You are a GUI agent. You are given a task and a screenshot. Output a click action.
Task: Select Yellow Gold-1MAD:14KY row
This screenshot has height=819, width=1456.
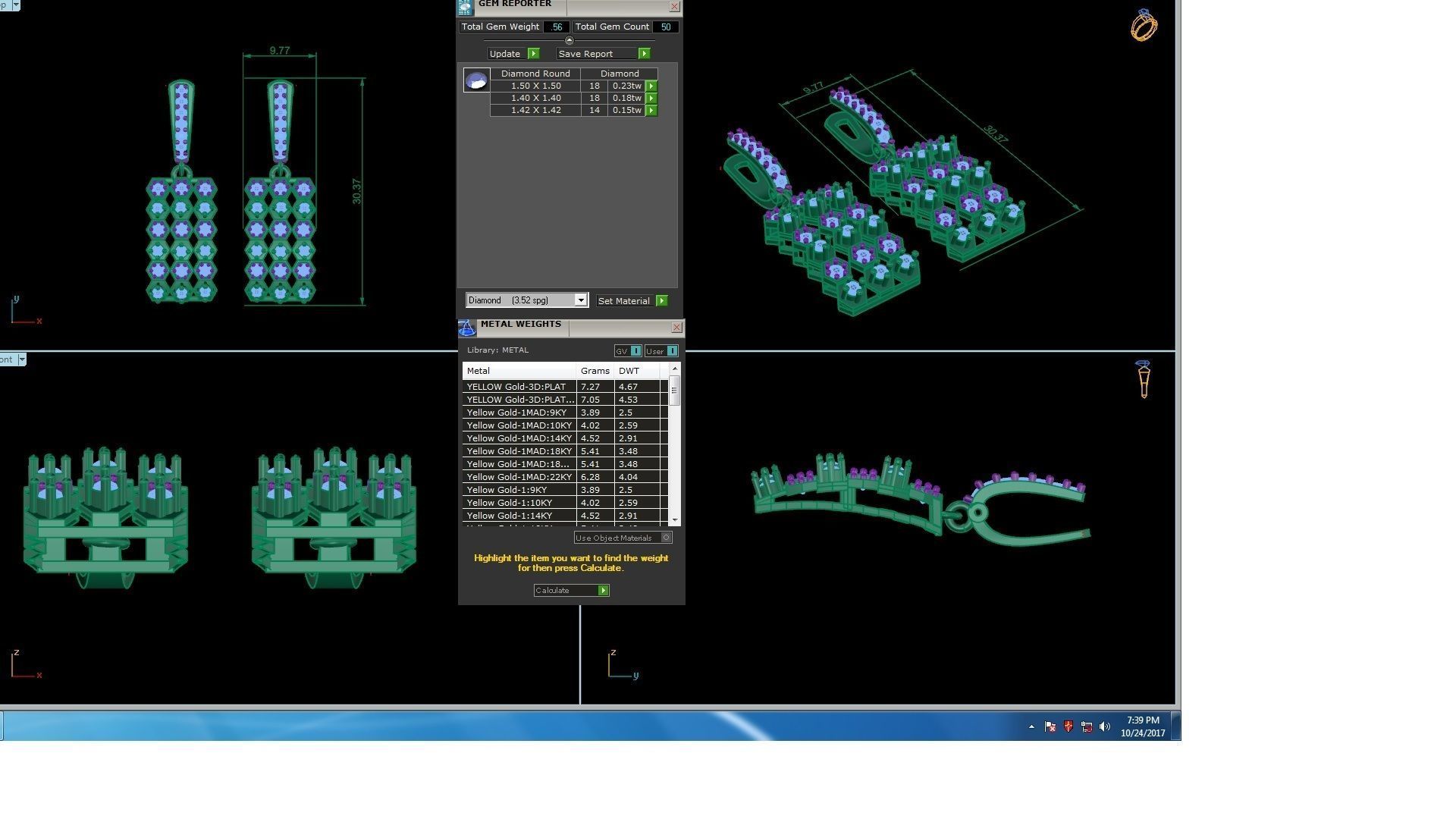pos(519,438)
